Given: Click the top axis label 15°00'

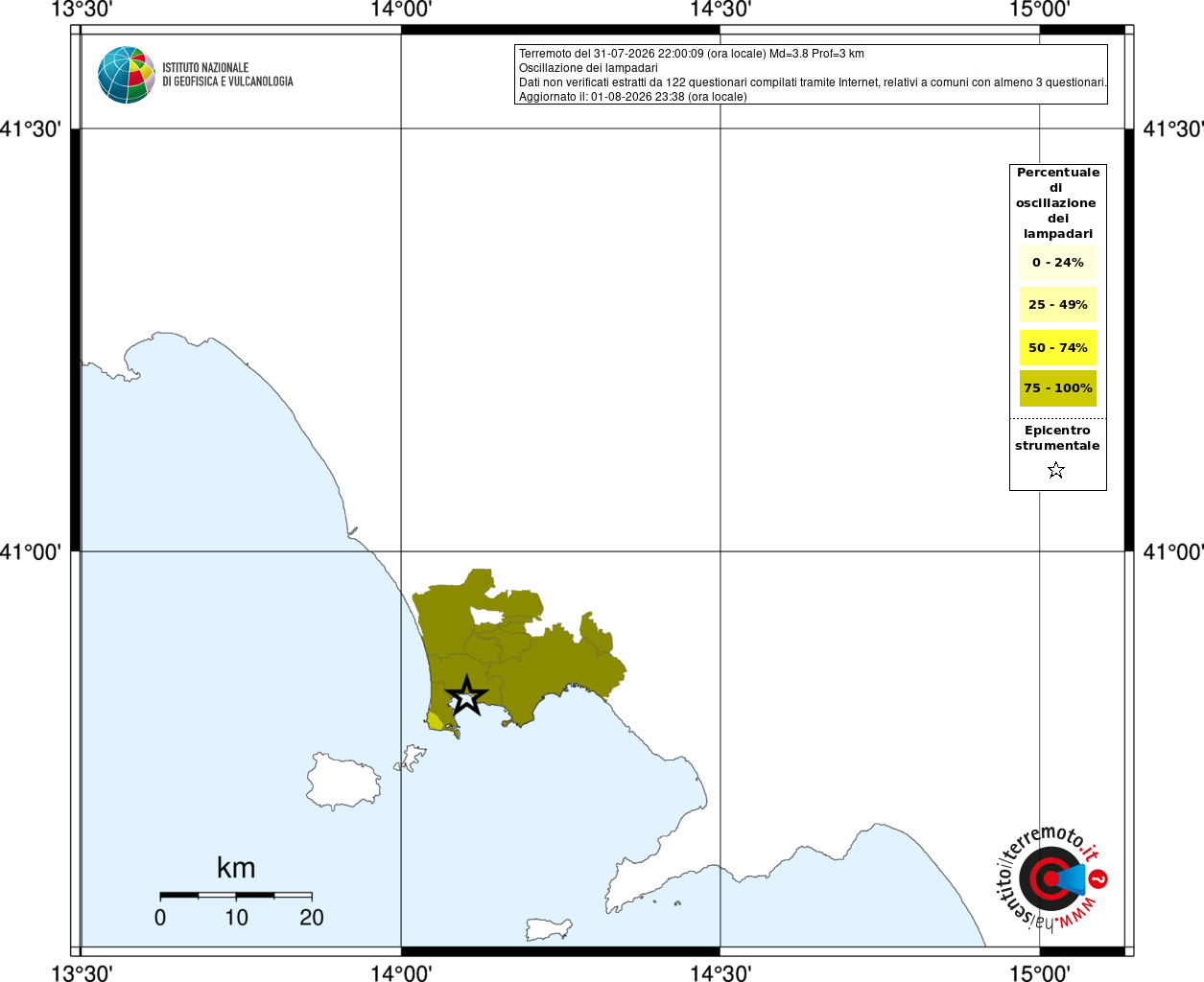Looking at the screenshot, I should 1040,10.
